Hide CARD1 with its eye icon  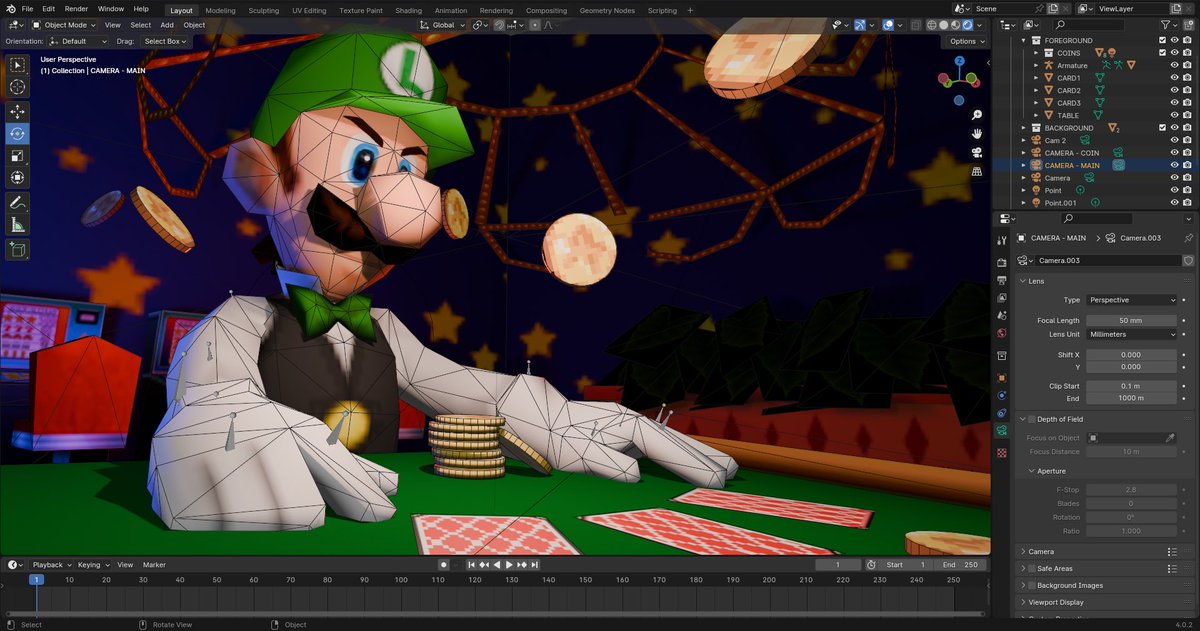tap(1175, 78)
